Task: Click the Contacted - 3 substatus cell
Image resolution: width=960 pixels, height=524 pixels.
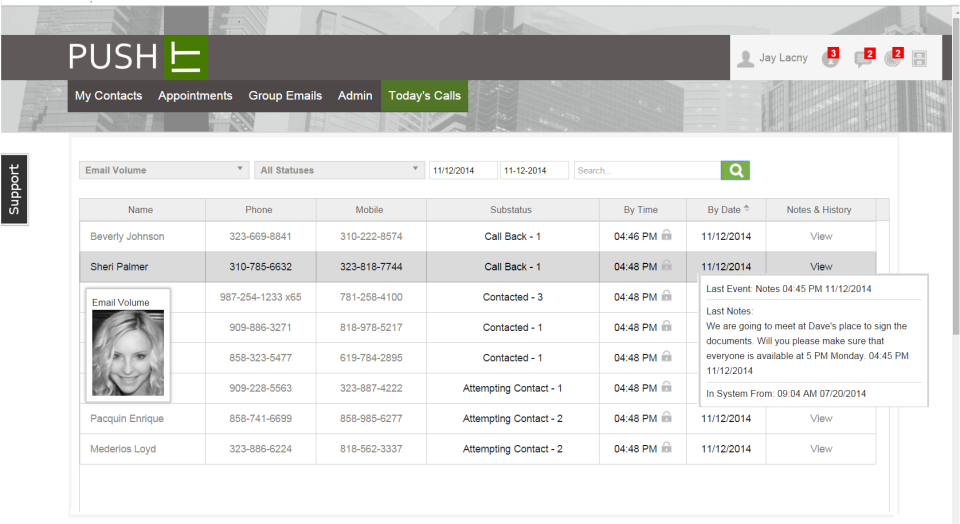Action: (512, 297)
